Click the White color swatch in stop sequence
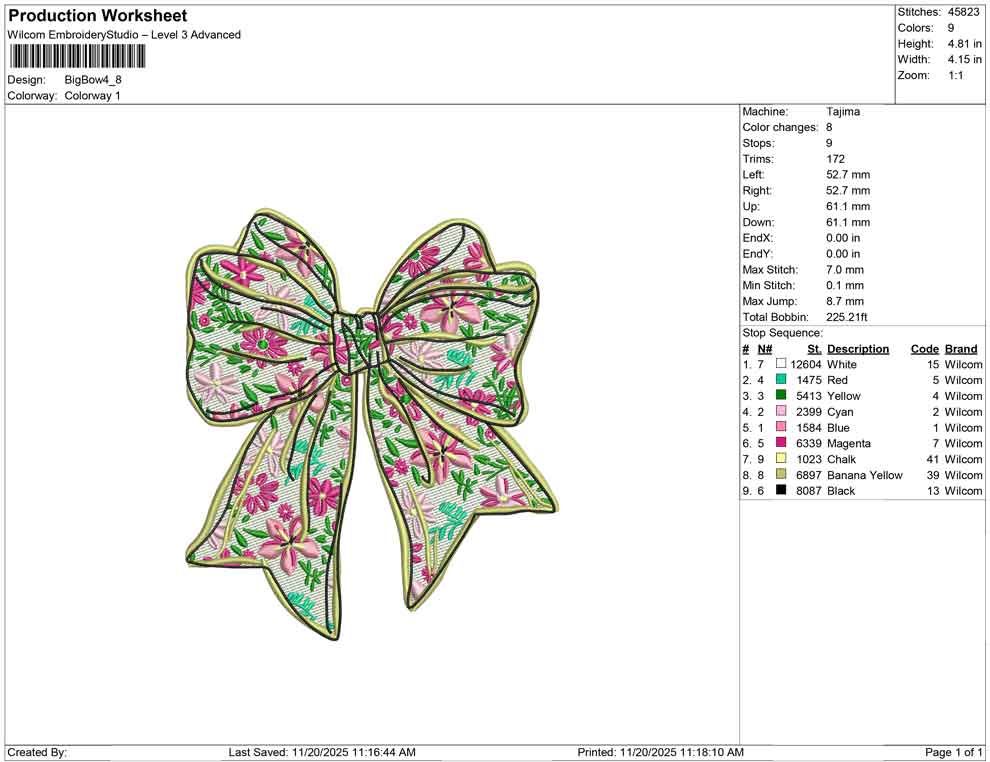This screenshot has width=990, height=762. tap(781, 365)
